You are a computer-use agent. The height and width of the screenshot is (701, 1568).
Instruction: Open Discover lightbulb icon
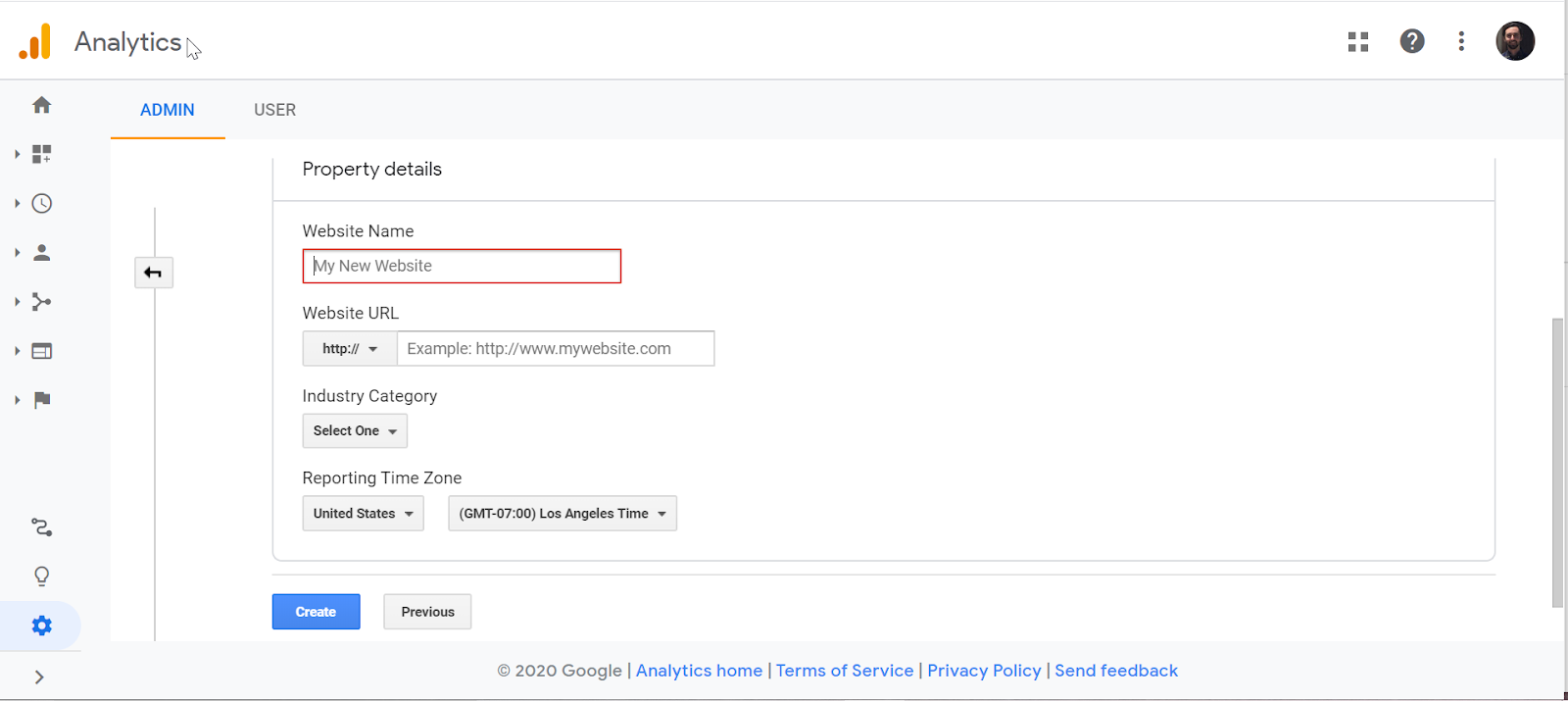point(41,576)
